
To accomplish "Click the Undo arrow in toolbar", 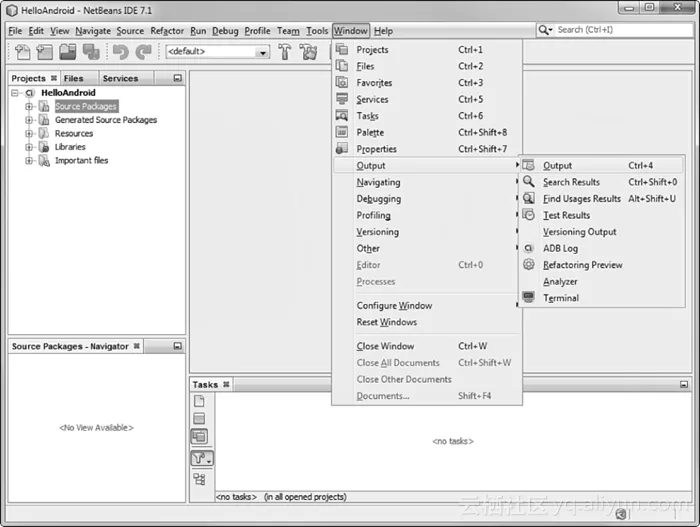I will click(x=121, y=52).
